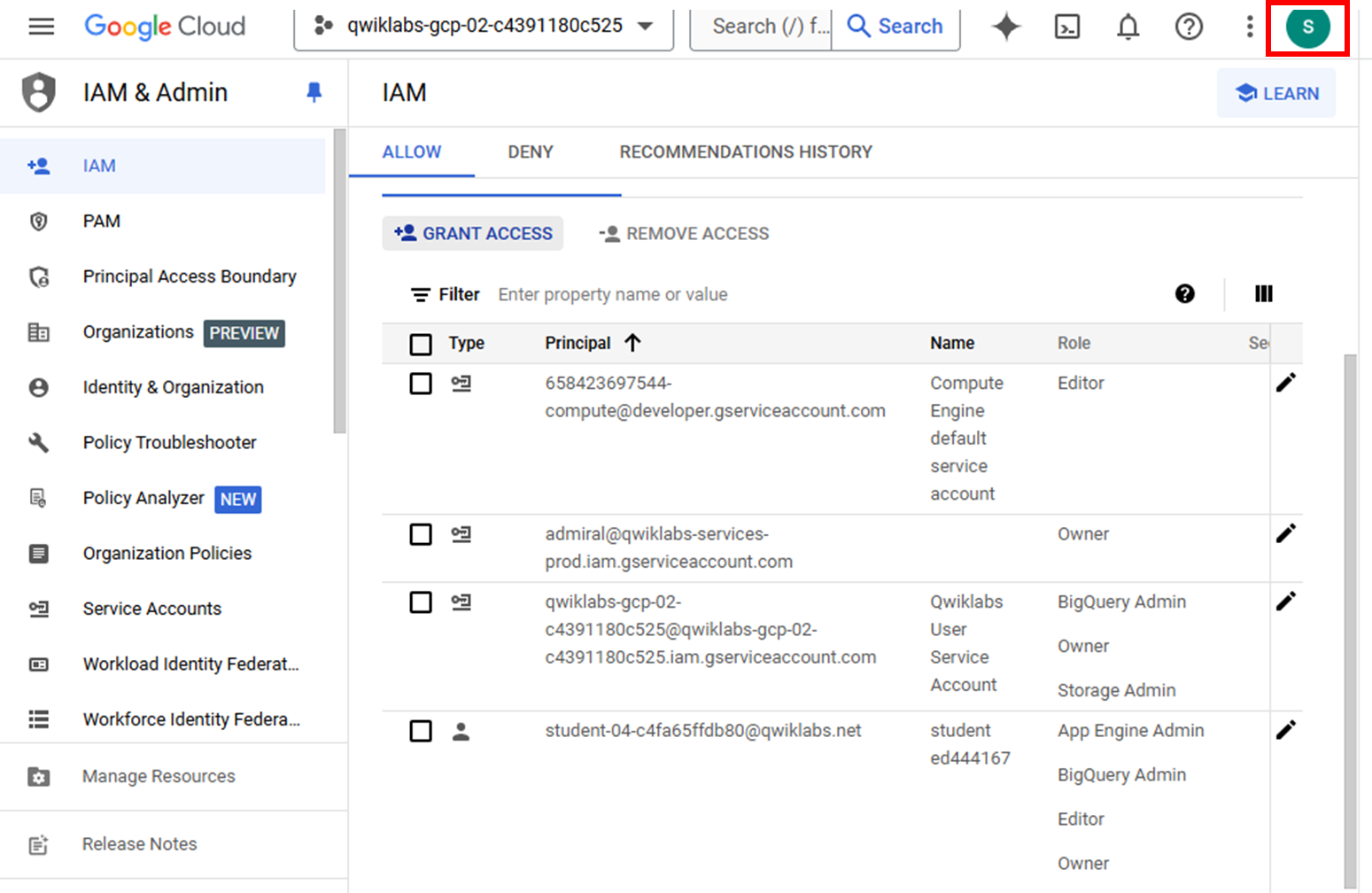1372x893 pixels.
Task: Click the blue Search button
Action: click(895, 27)
